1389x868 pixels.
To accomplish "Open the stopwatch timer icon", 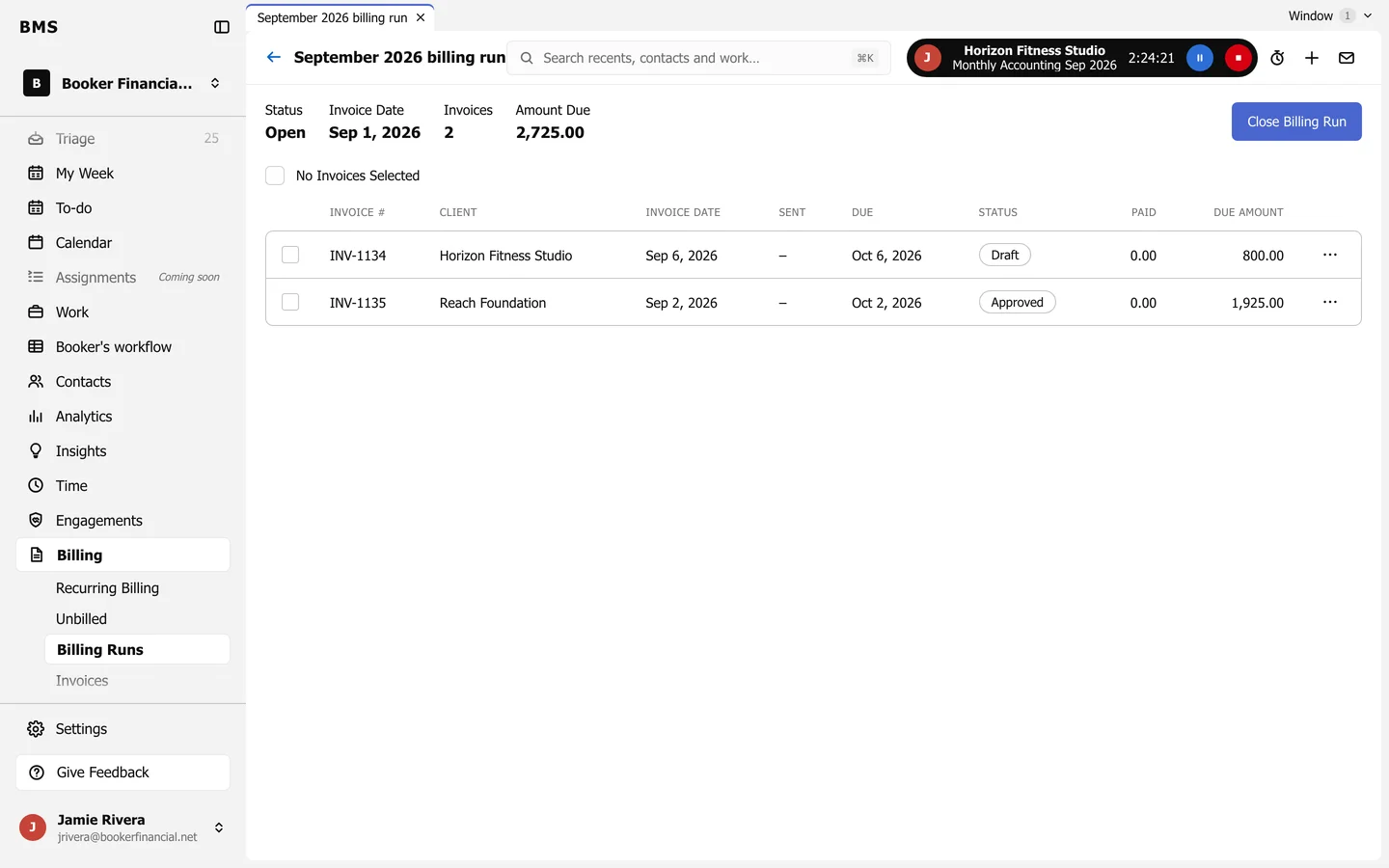I will point(1277,58).
